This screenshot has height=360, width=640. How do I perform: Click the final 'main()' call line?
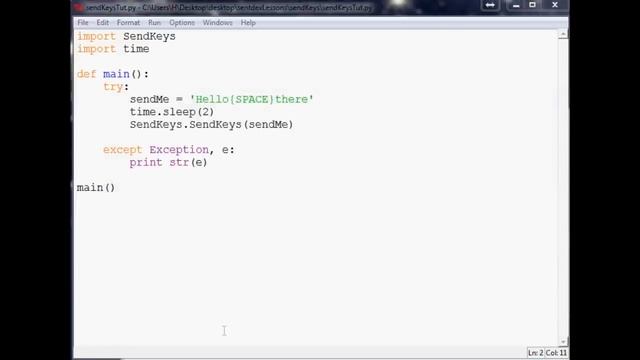(x=96, y=188)
